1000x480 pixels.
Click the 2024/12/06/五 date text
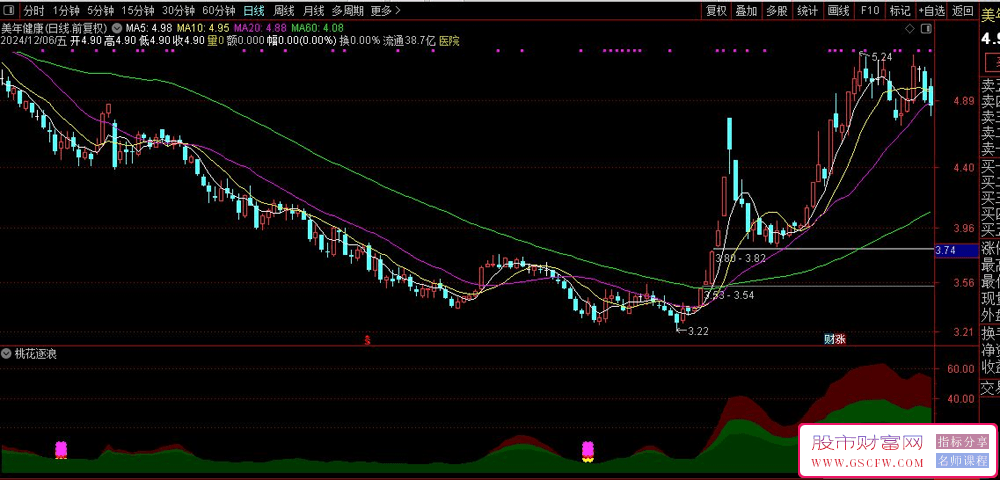coord(34,41)
